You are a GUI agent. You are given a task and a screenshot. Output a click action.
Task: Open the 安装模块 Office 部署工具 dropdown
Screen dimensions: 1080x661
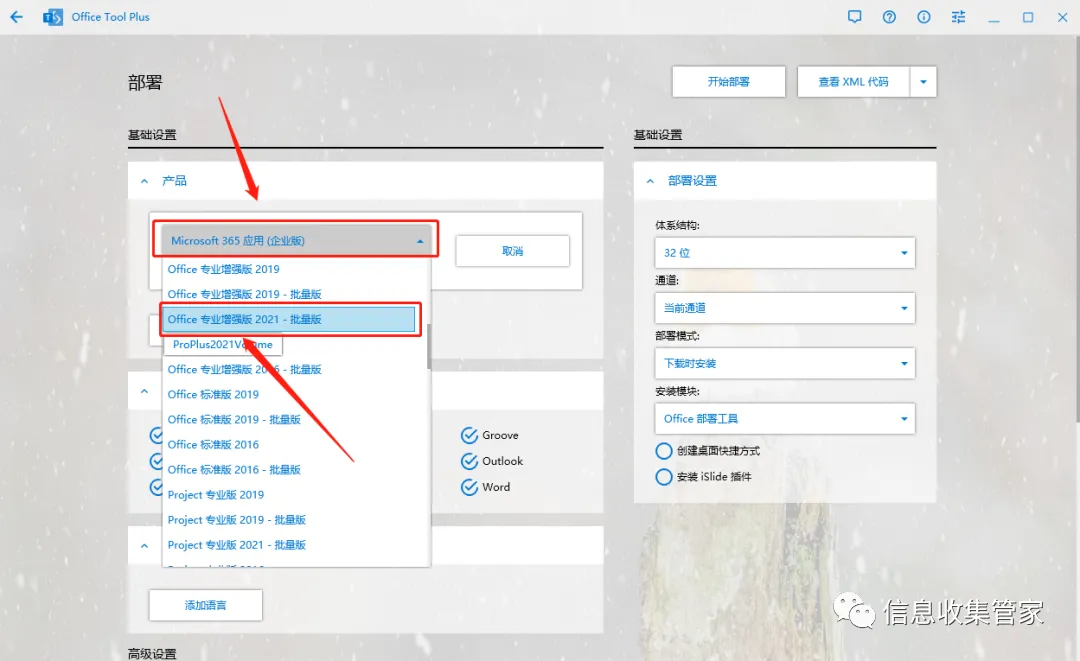click(x=785, y=419)
